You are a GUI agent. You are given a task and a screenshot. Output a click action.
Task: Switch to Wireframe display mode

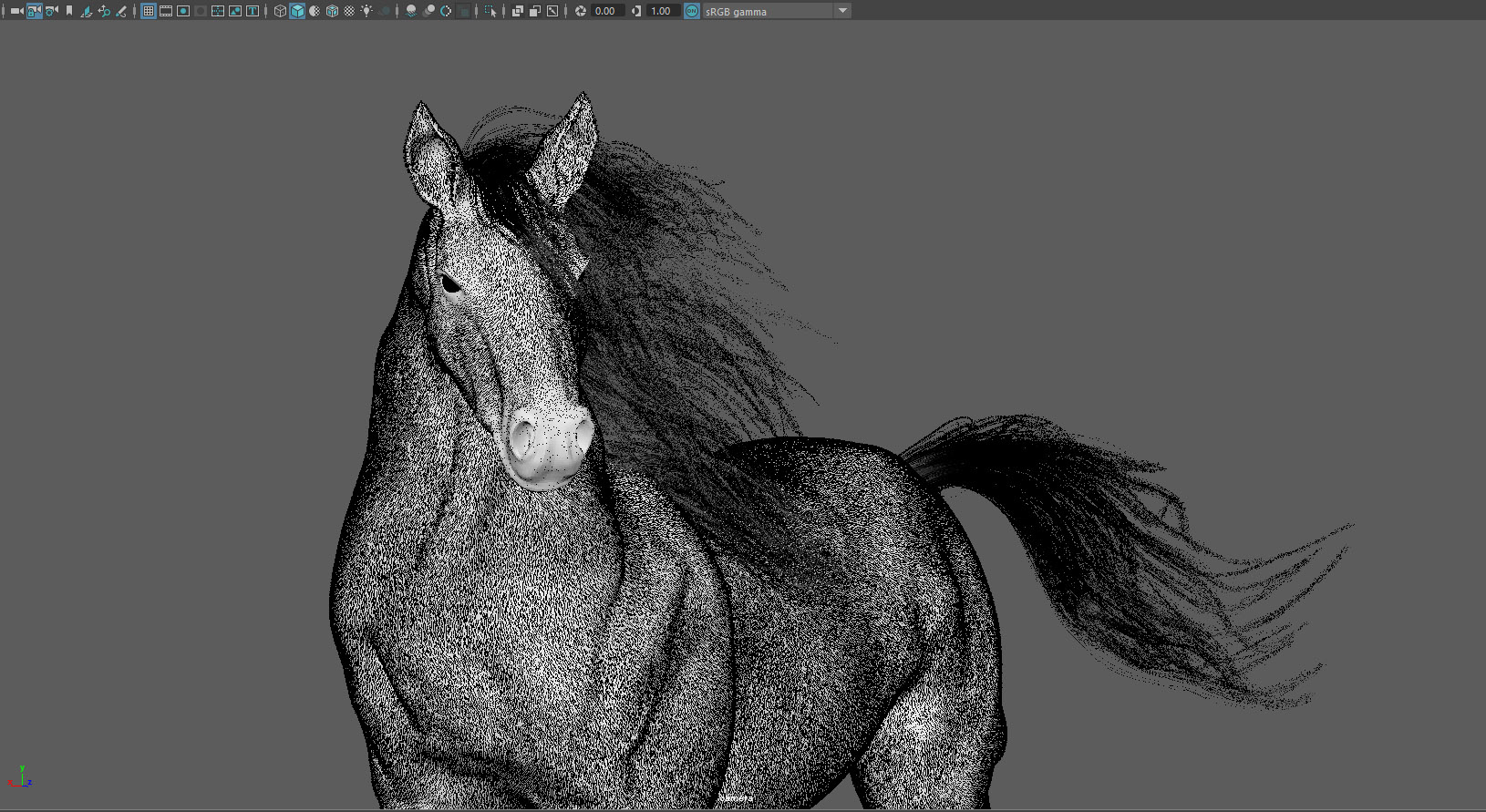point(280,11)
